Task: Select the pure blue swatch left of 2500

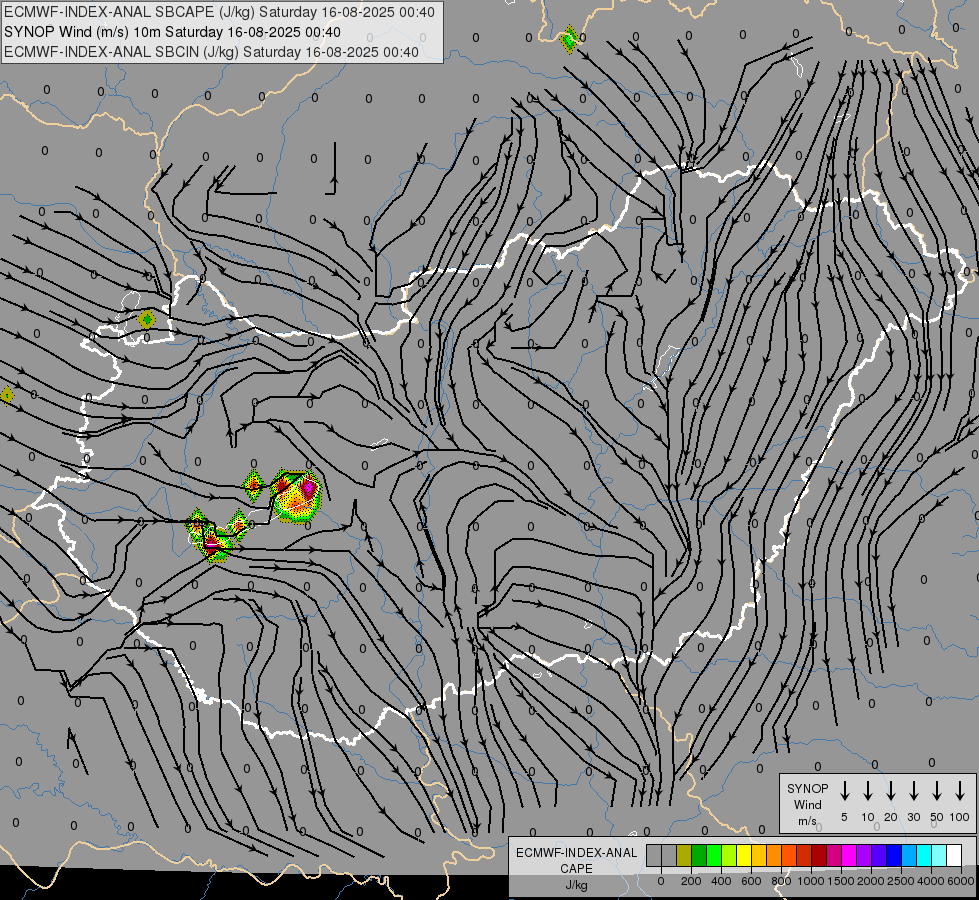Action: (x=895, y=855)
